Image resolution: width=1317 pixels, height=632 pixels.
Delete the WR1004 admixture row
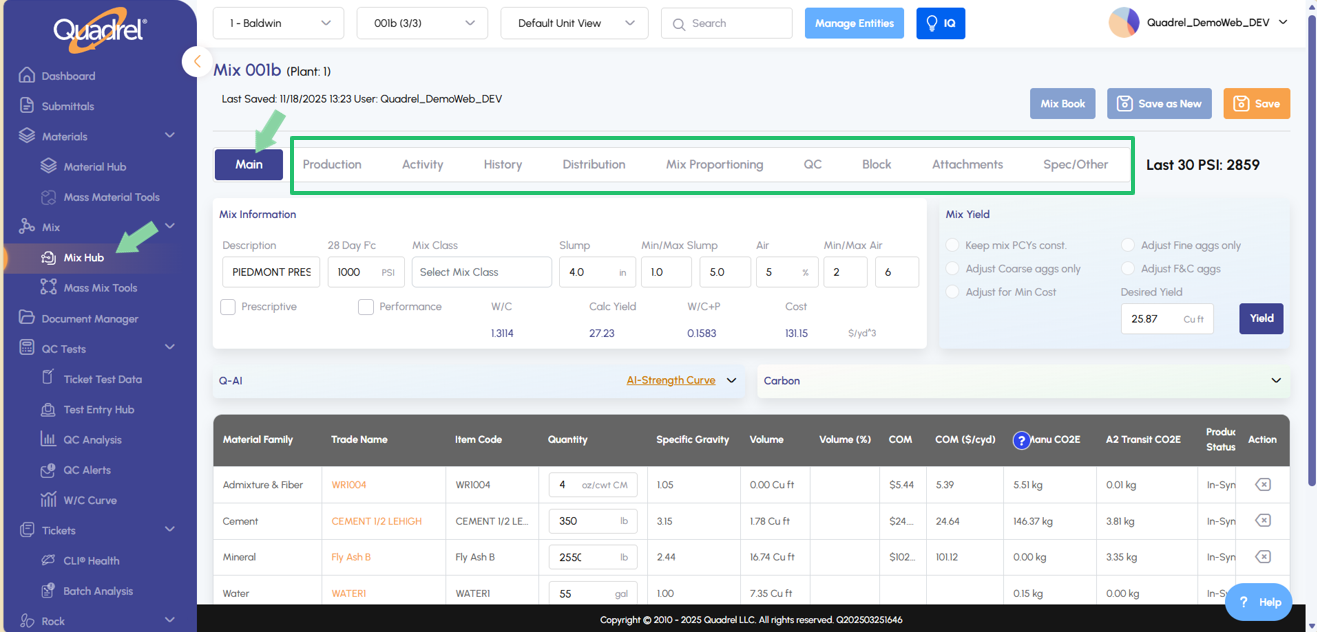(x=1263, y=485)
